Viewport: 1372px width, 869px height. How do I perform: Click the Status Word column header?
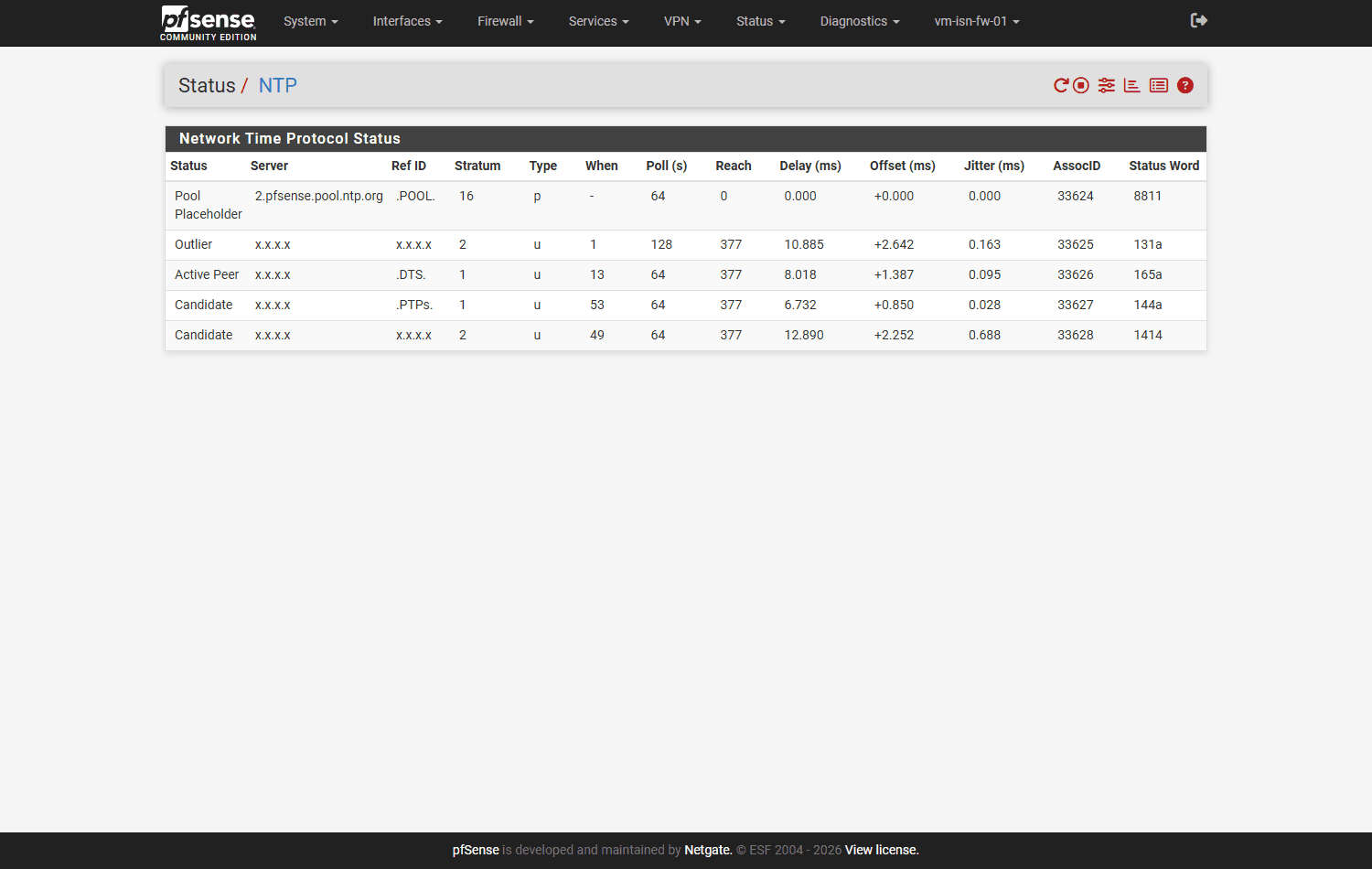coord(1163,166)
